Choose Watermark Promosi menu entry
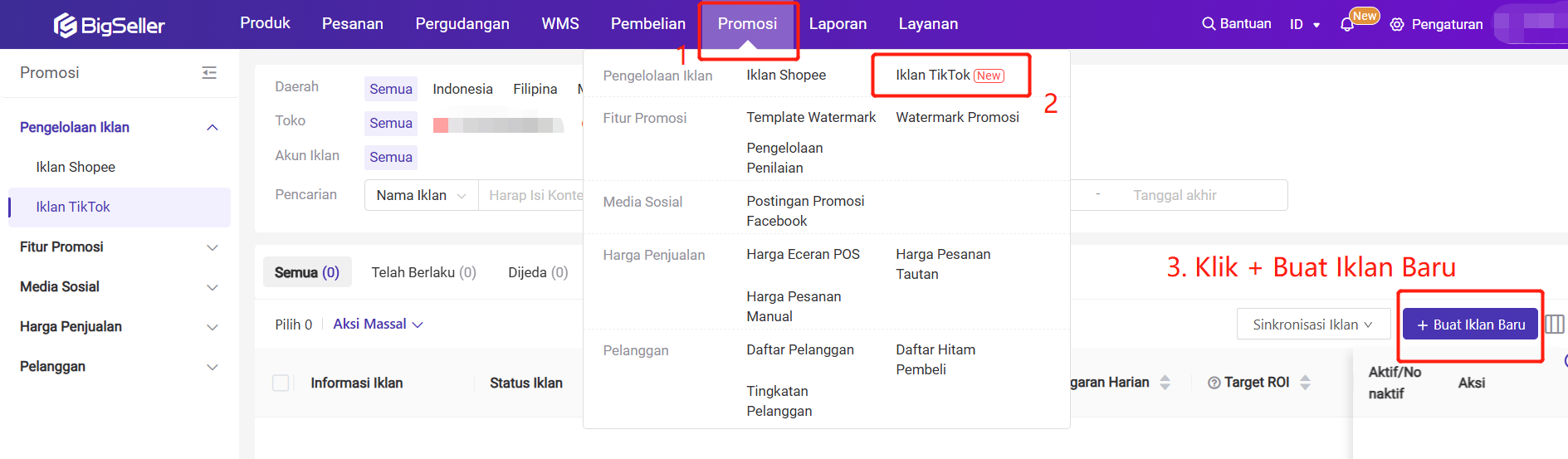 pyautogui.click(x=957, y=117)
